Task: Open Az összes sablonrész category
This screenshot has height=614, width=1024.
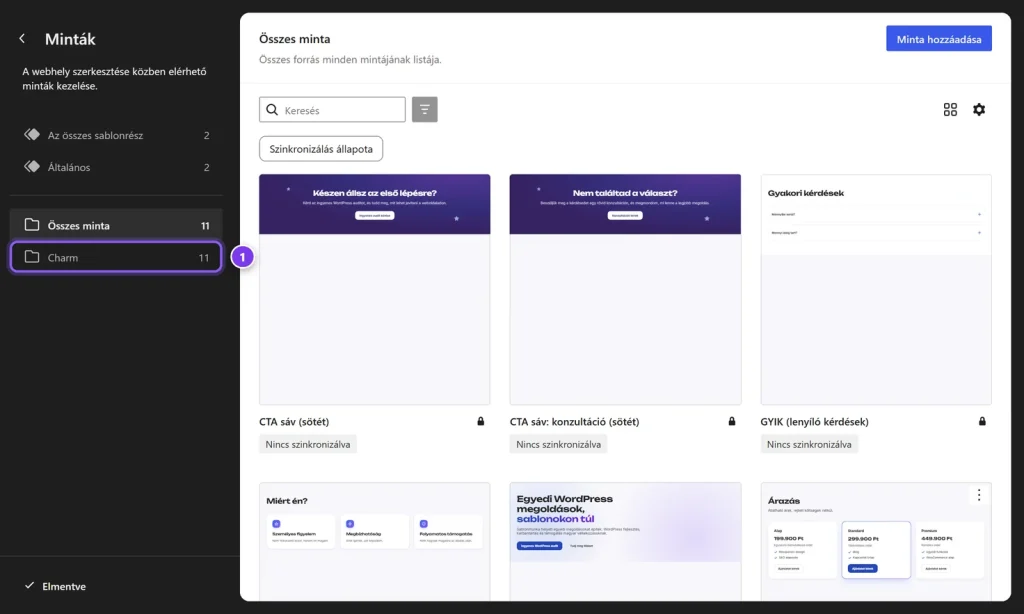Action: (116, 135)
